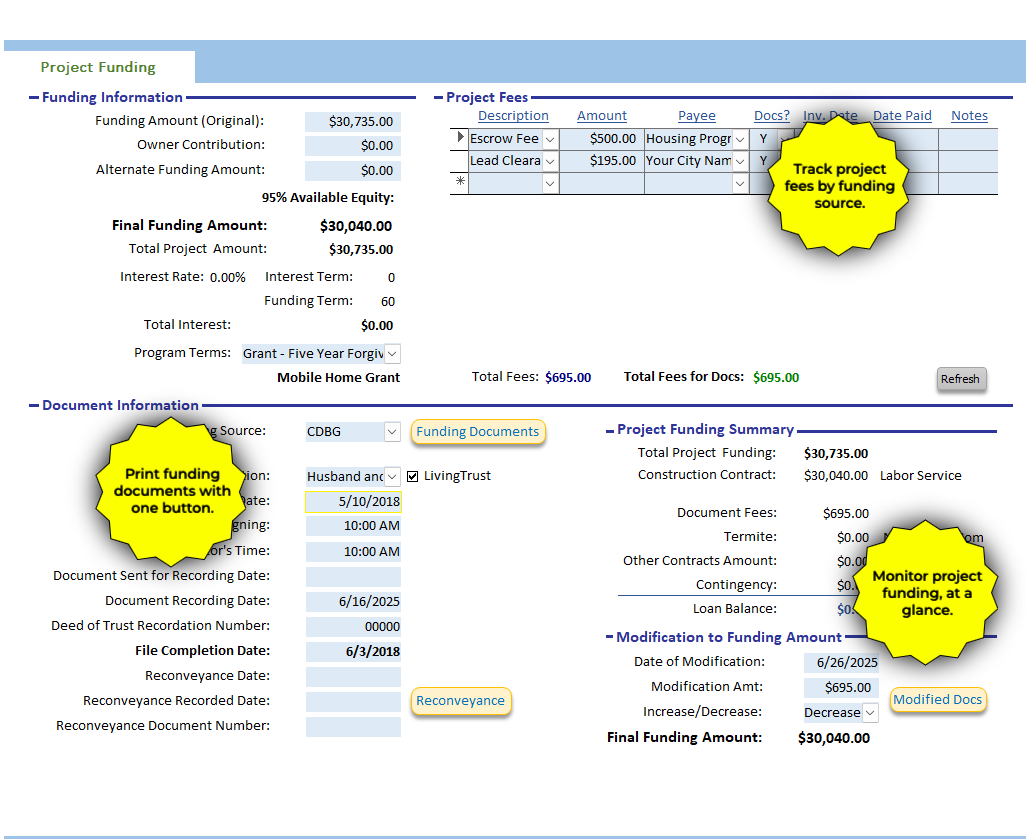
Task: Click the Payee column header
Action: coord(696,116)
